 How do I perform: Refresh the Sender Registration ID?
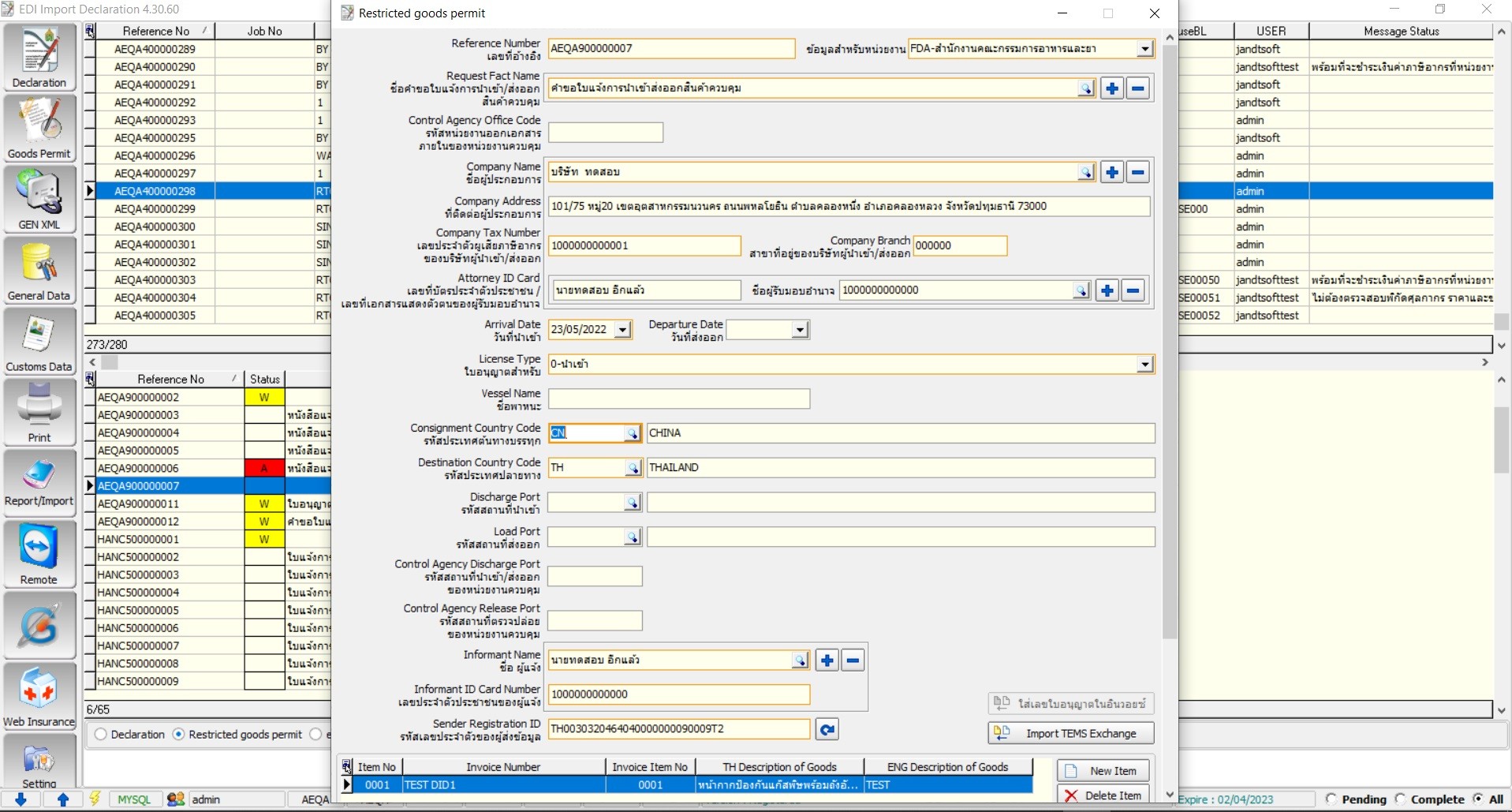tap(827, 729)
